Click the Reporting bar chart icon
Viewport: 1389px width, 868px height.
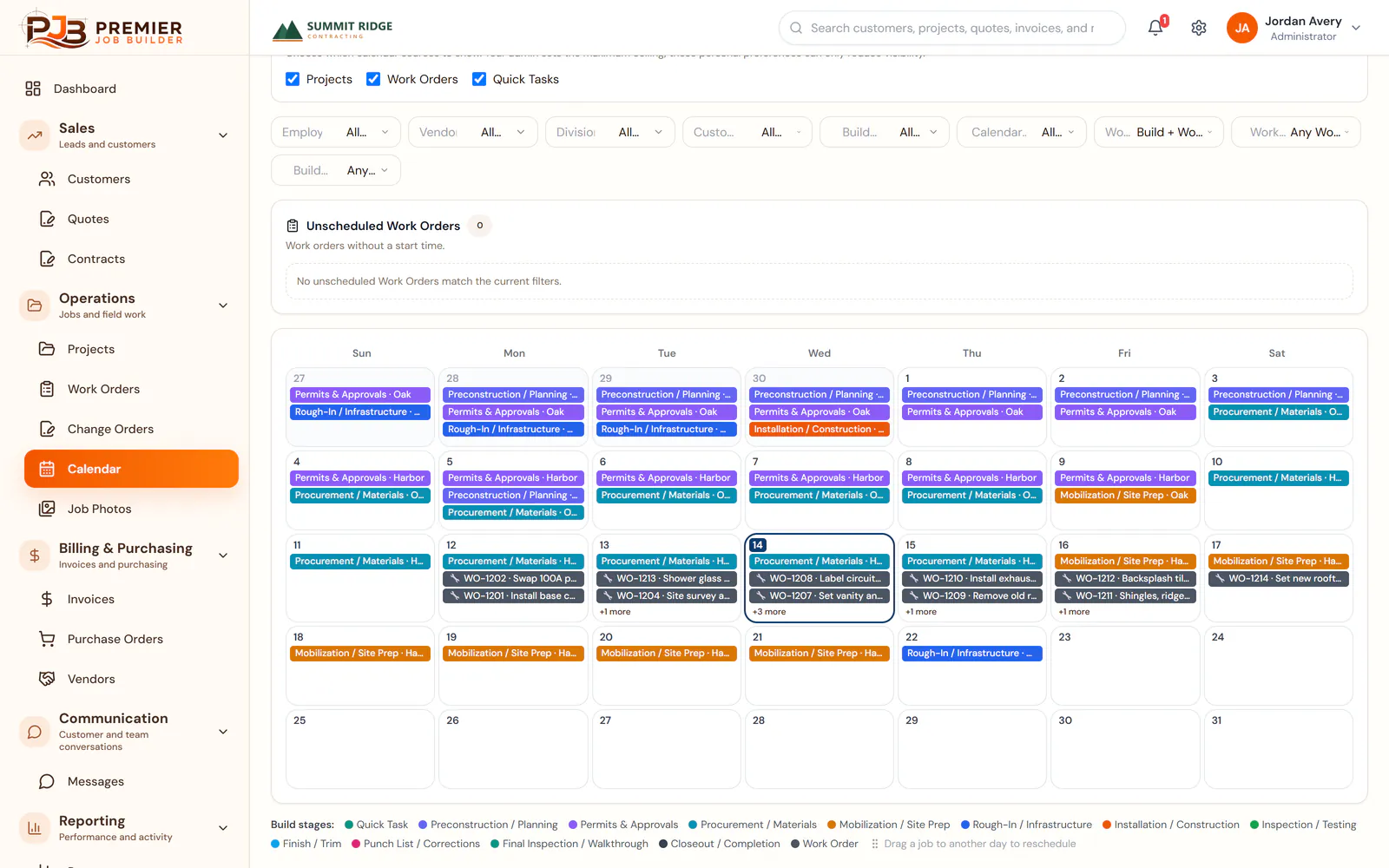35,828
